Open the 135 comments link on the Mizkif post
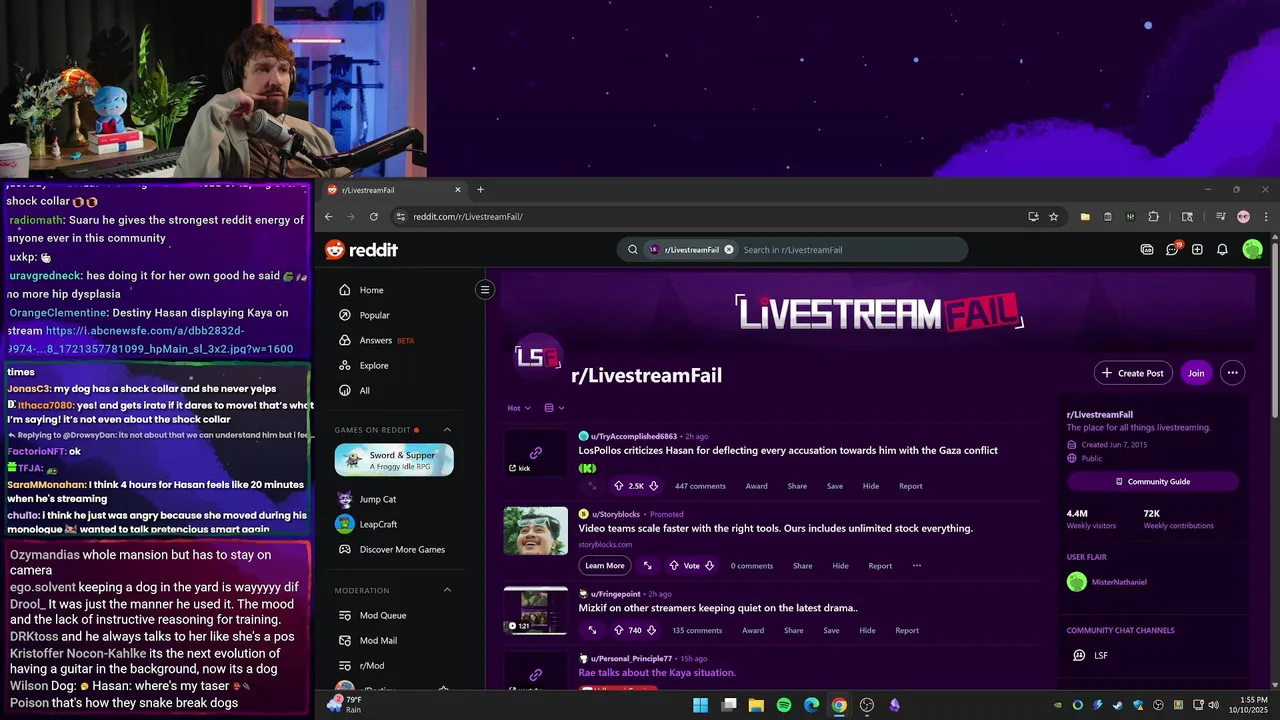1280x720 pixels. (x=697, y=630)
